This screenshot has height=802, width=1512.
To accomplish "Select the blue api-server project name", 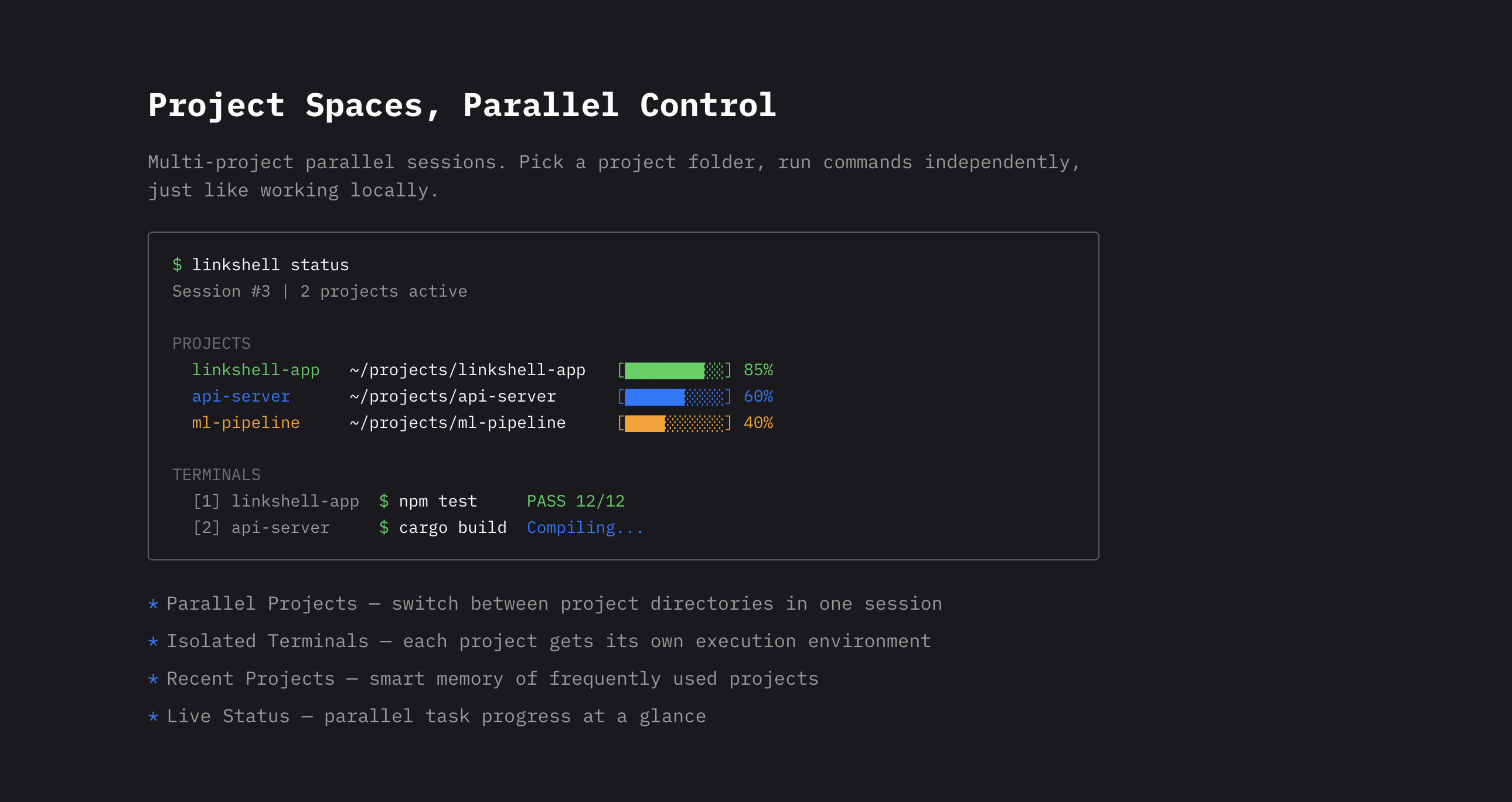I will 241,396.
